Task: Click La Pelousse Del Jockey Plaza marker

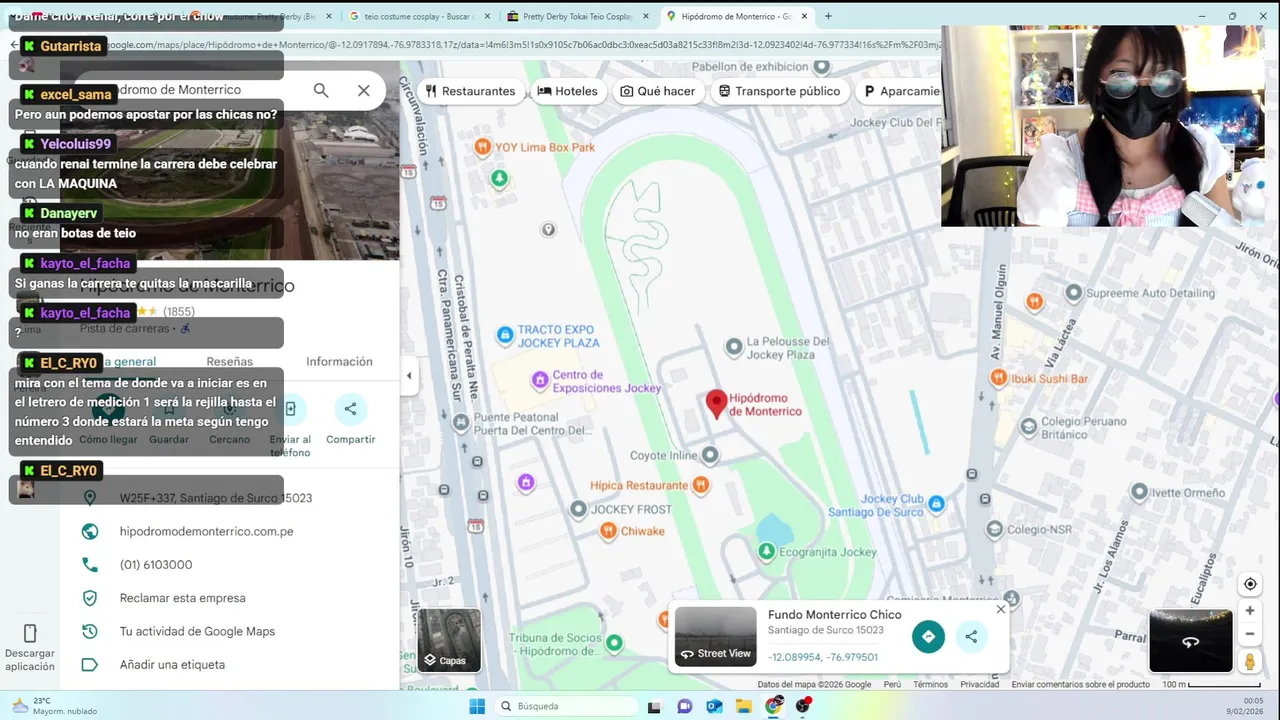Action: click(734, 347)
